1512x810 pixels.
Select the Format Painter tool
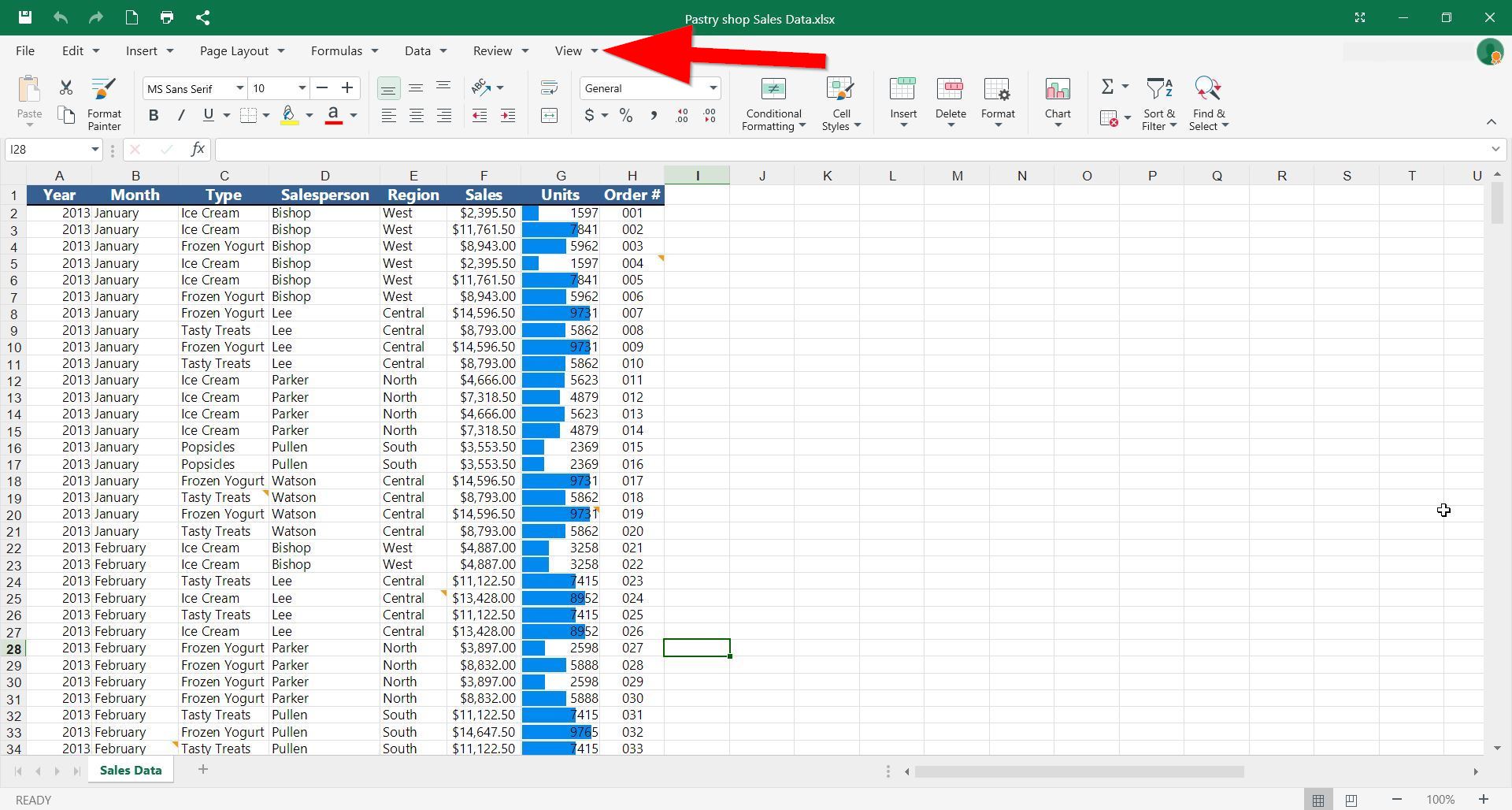[103, 102]
